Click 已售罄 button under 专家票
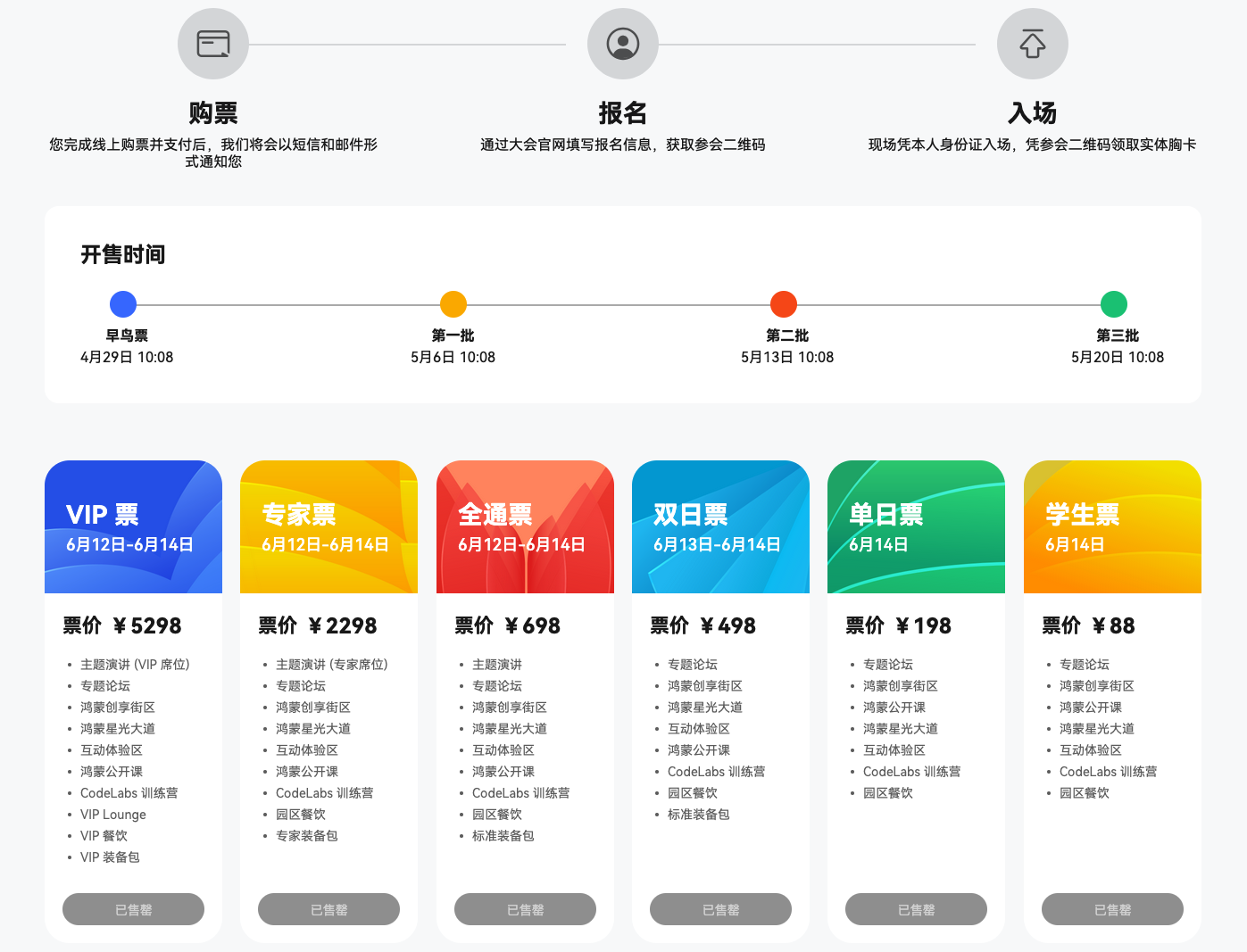Viewport: 1247px width, 952px height. 328,909
